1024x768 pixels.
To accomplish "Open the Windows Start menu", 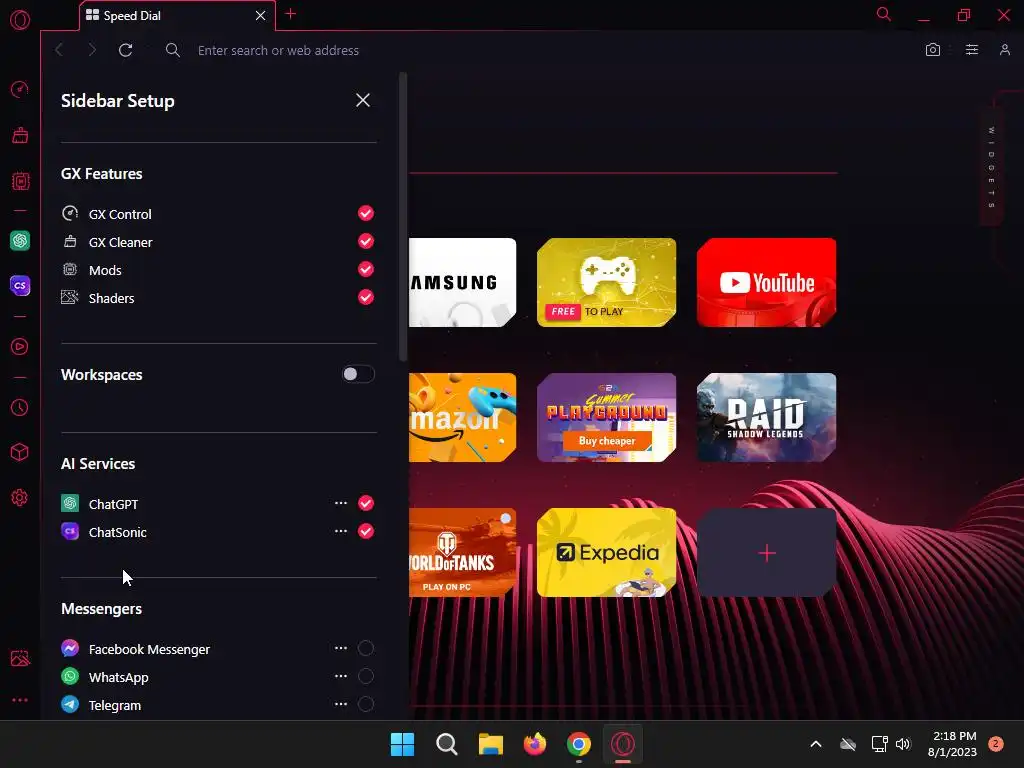I will 402,744.
